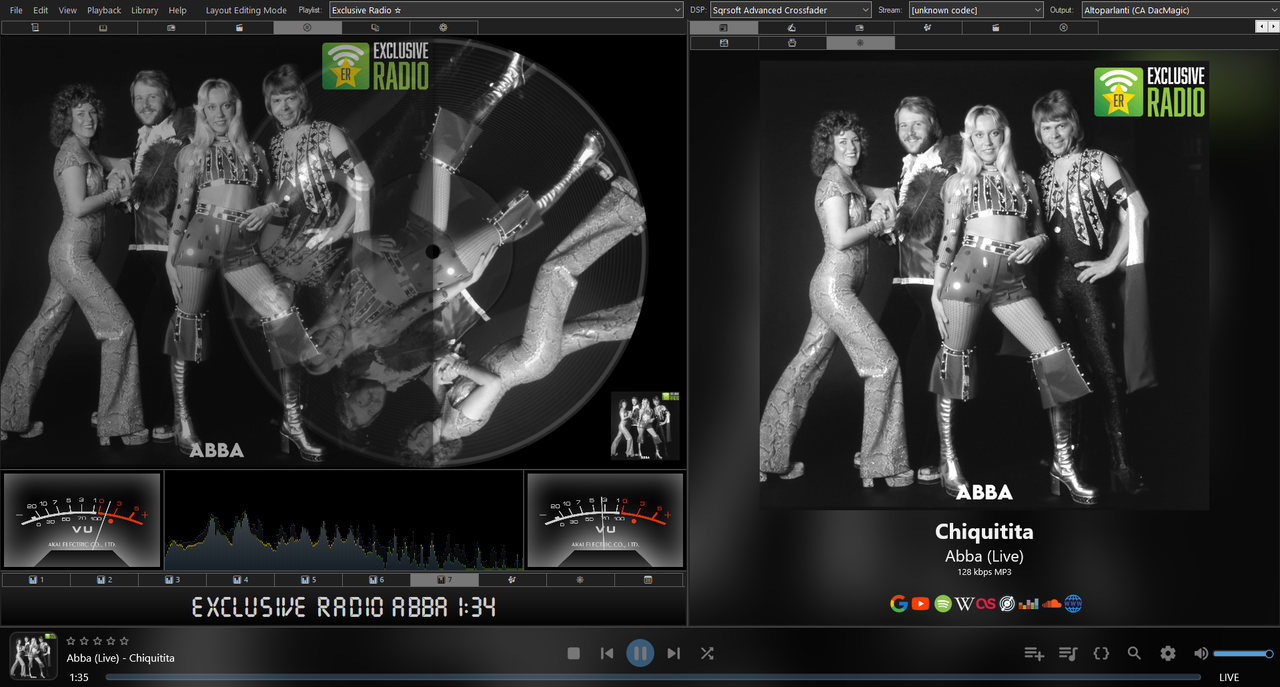This screenshot has height=687, width=1280.
Task: Toggle Layout Editing Mode
Action: pos(246,10)
